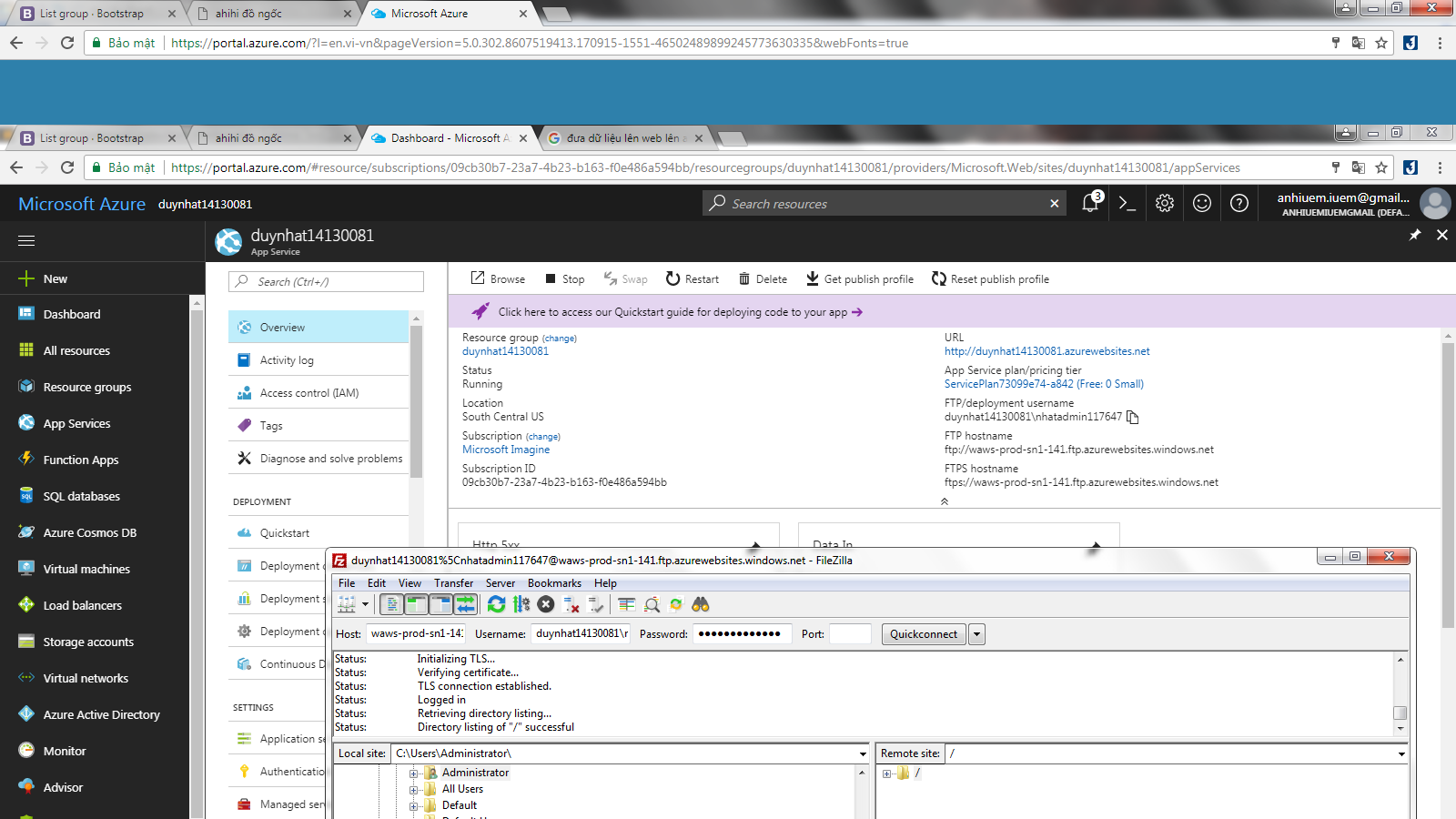The image size is (1456, 819).
Task: Copy FTP deployment username icon
Action: click(1133, 417)
